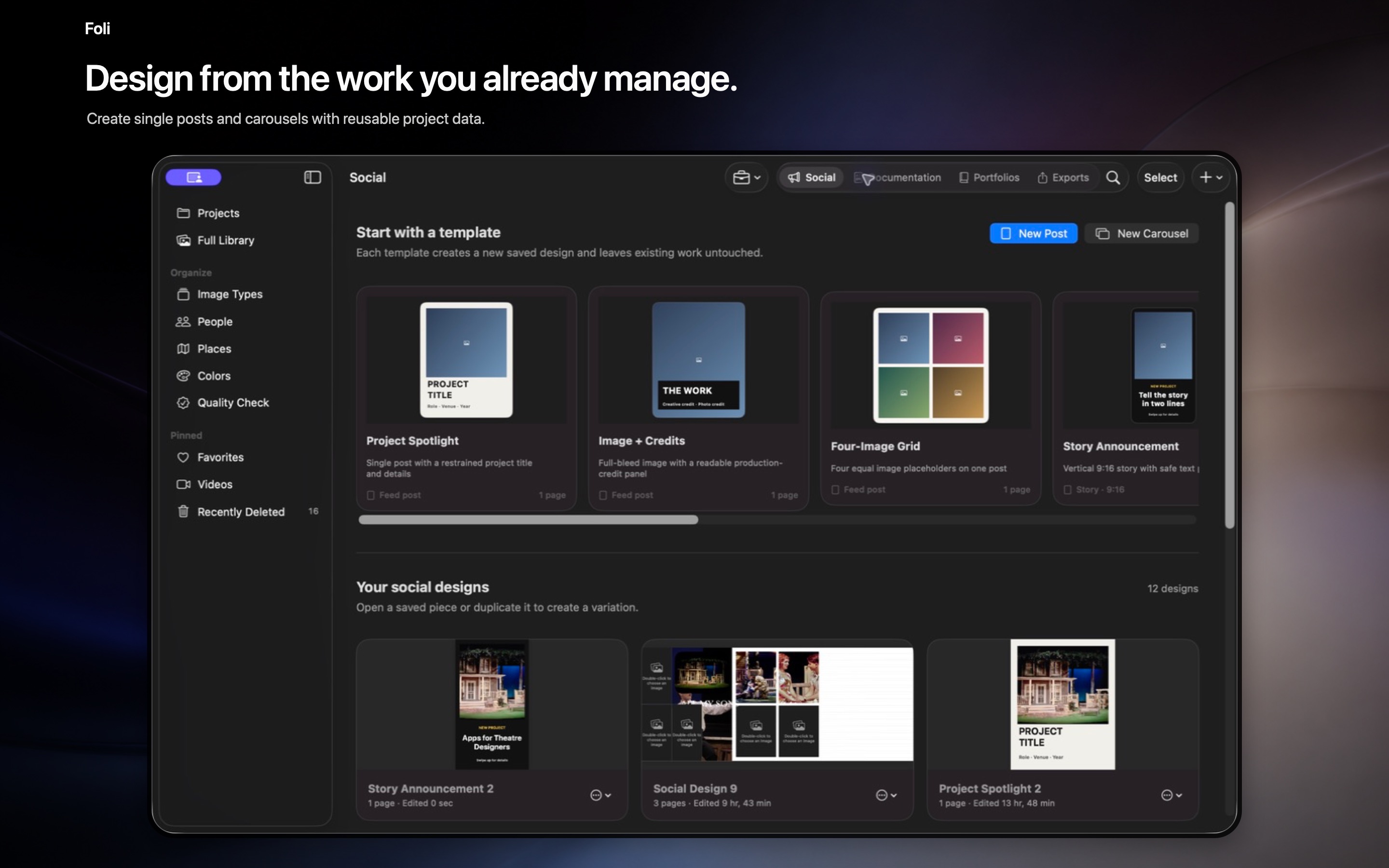Click the "Social Design 9" design name
The height and width of the screenshot is (868, 1389).
(x=695, y=788)
